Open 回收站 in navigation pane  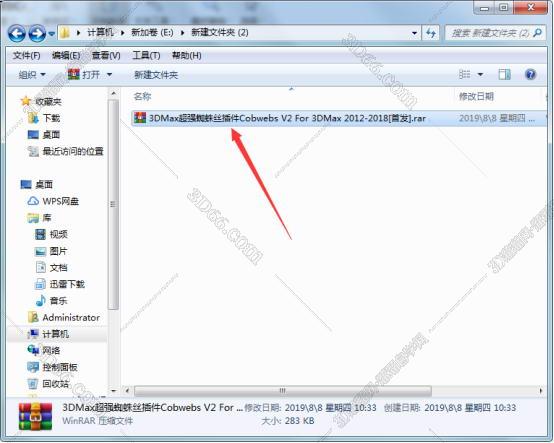click(56, 384)
